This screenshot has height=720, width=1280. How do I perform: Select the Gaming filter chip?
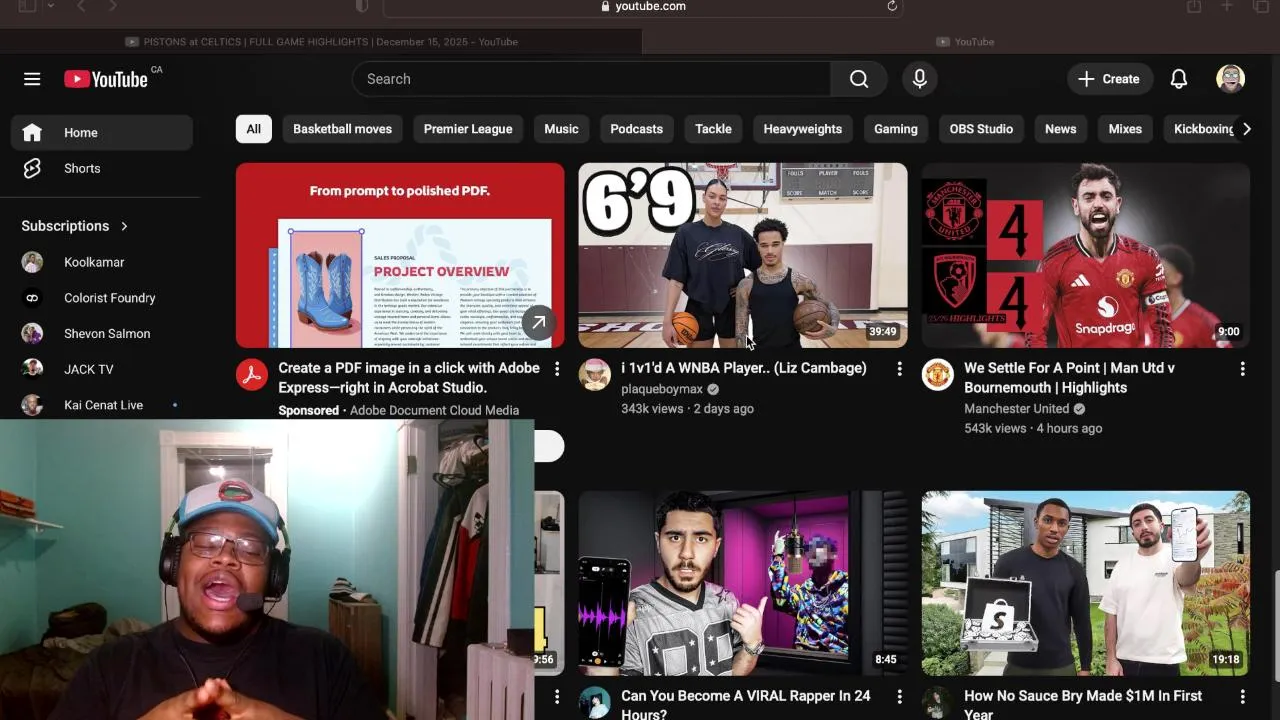coord(896,129)
